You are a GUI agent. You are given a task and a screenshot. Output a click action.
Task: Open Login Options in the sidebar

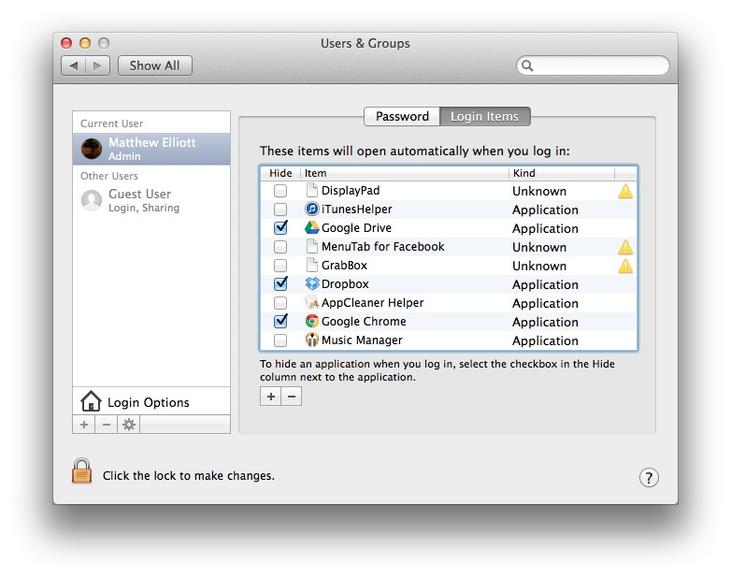point(152,401)
